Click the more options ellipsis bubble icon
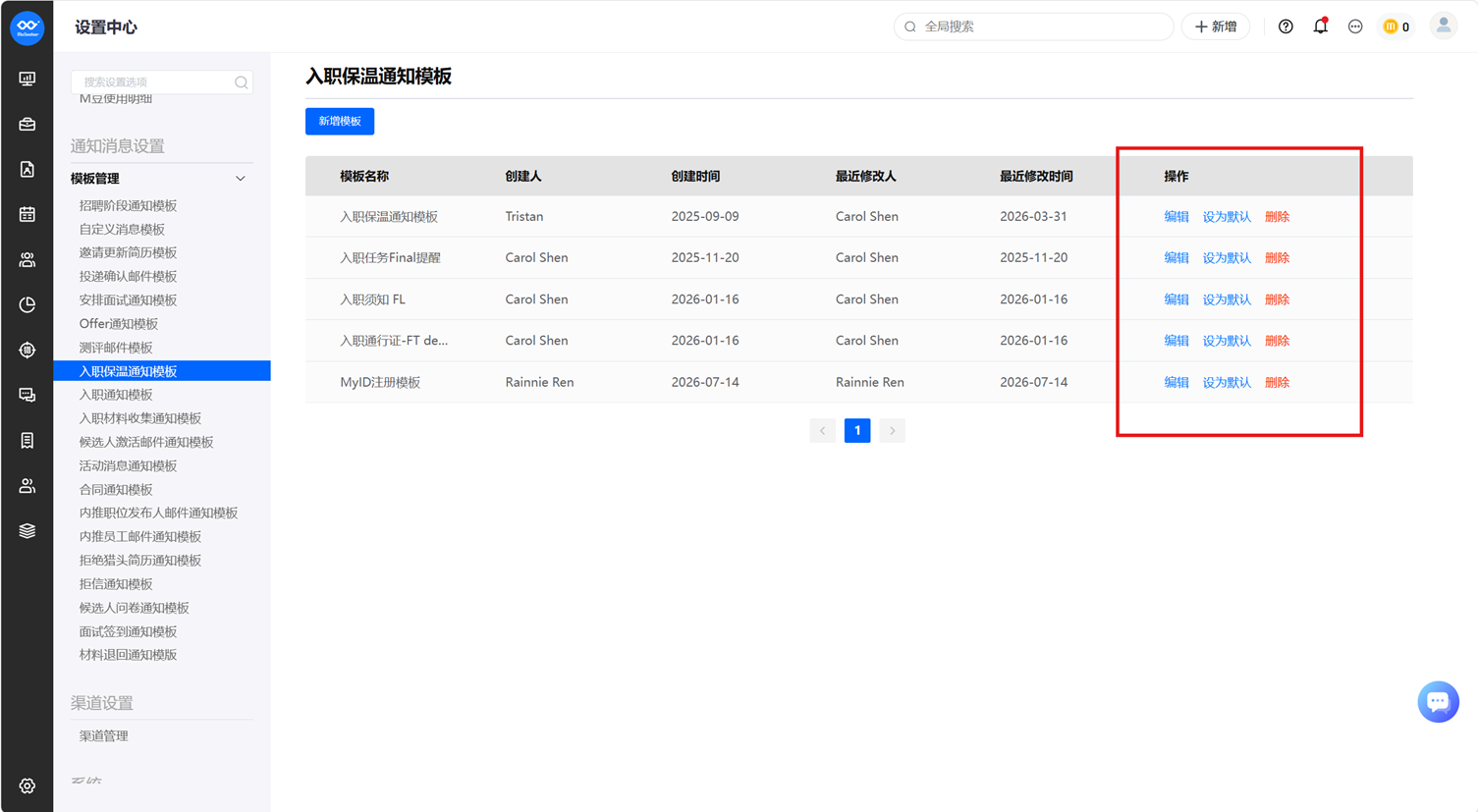1478x812 pixels. click(1355, 27)
